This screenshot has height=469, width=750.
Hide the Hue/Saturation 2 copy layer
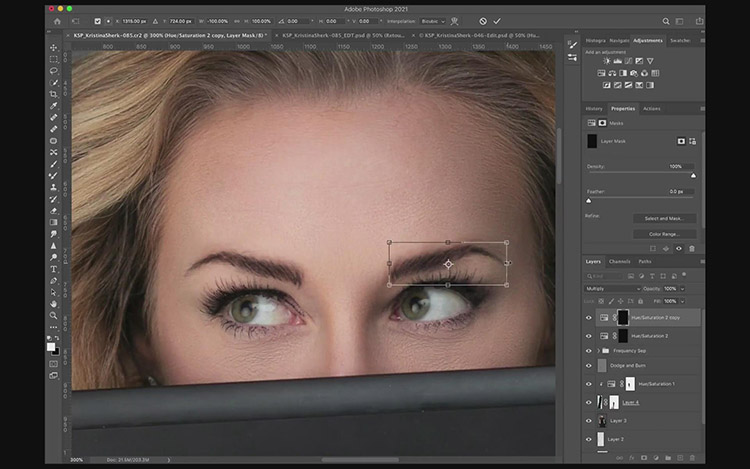click(588, 317)
